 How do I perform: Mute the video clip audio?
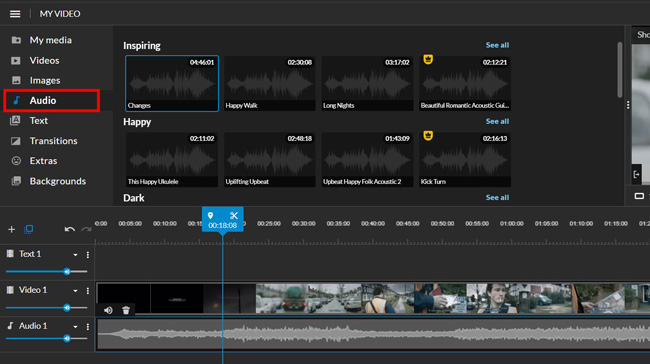click(108, 310)
